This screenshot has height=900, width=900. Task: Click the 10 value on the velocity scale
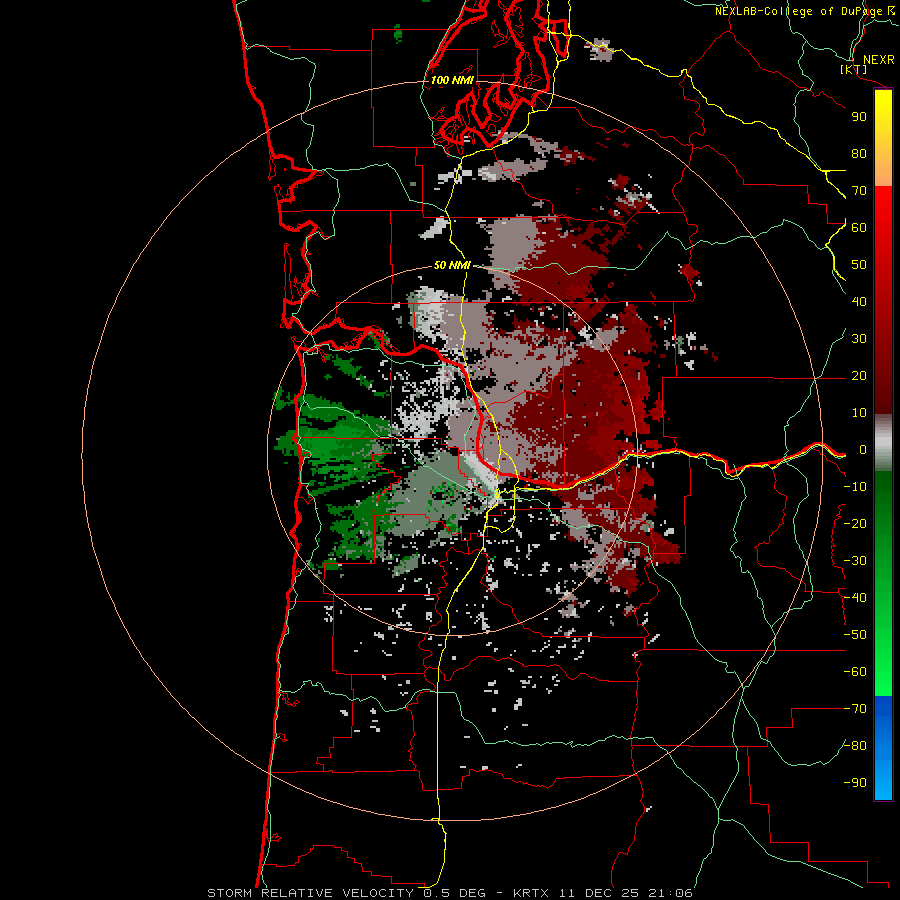(x=859, y=413)
